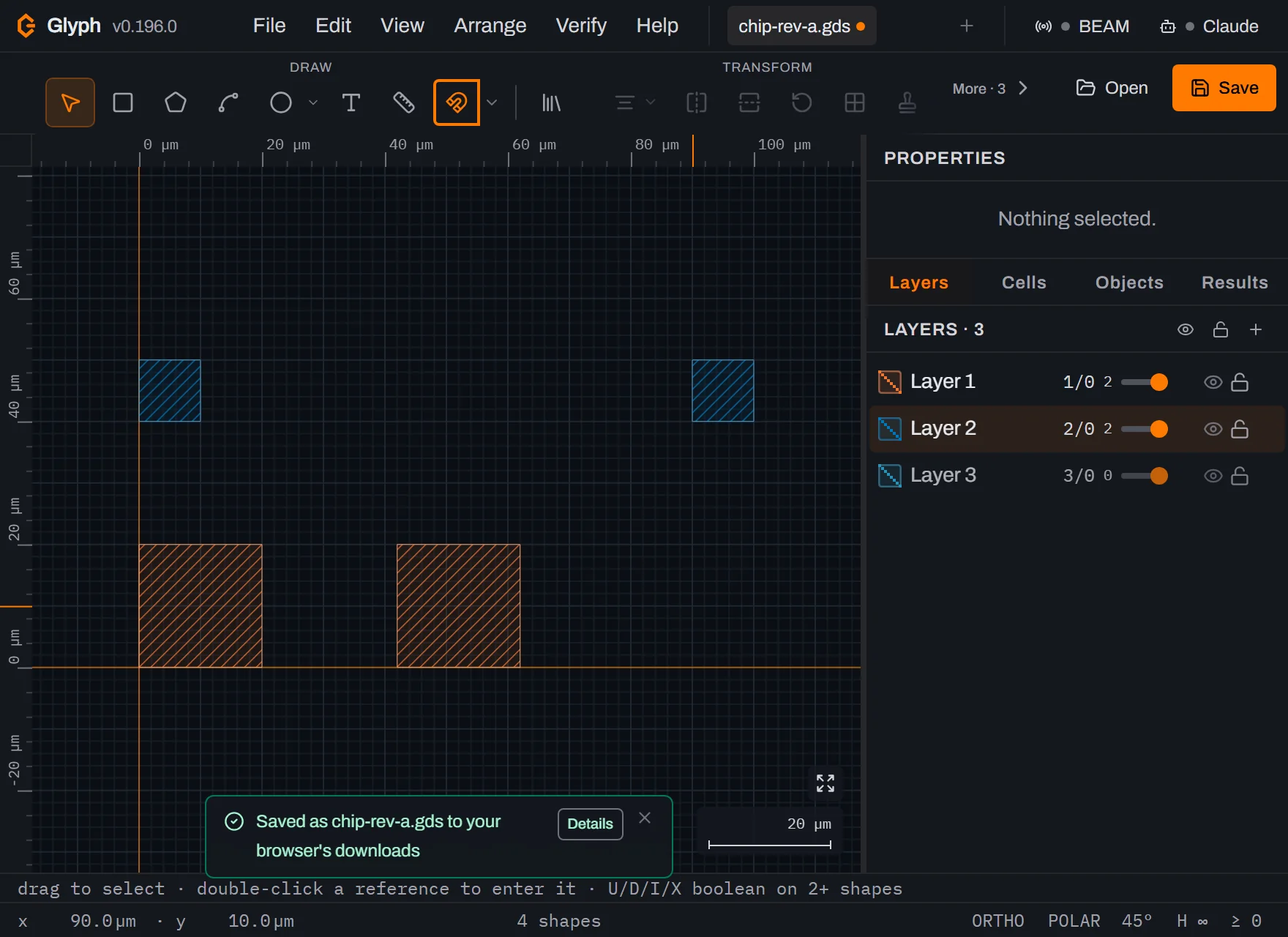Click the Open file button
The height and width of the screenshot is (937, 1288).
click(1112, 88)
